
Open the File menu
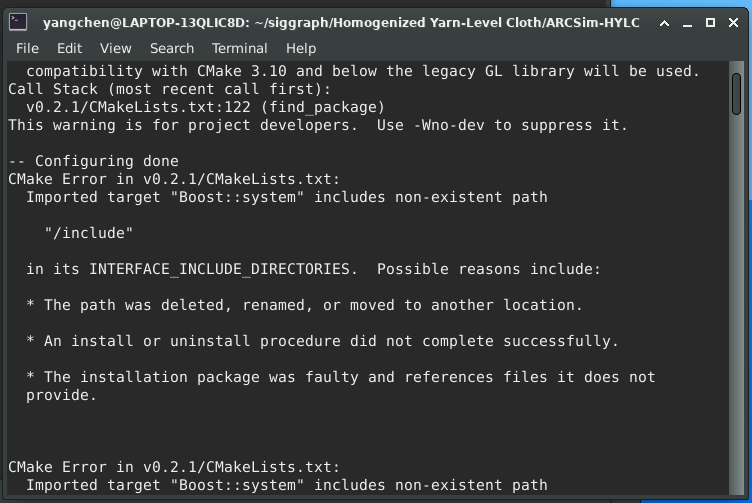(x=27, y=48)
